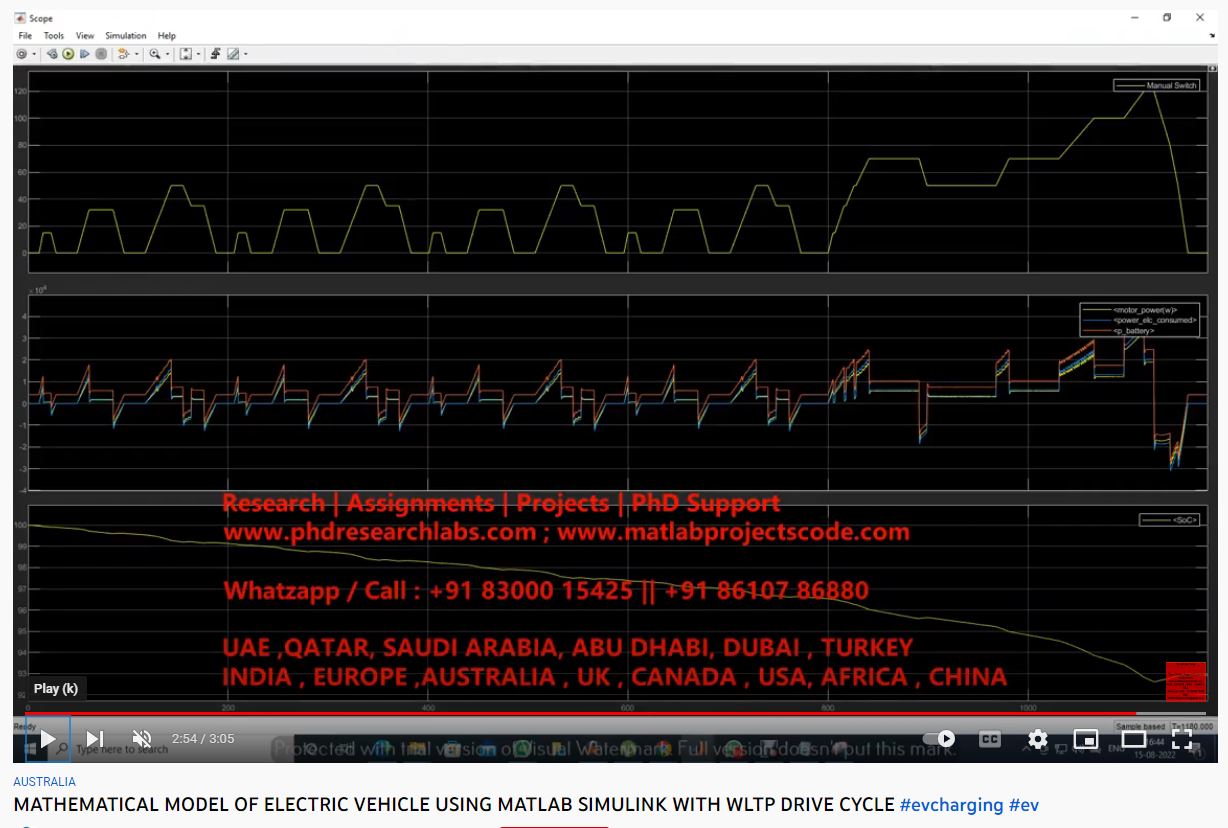1228x828 pixels.
Task: Click the cursor measurements icon
Action: pyautogui.click(x=233, y=54)
